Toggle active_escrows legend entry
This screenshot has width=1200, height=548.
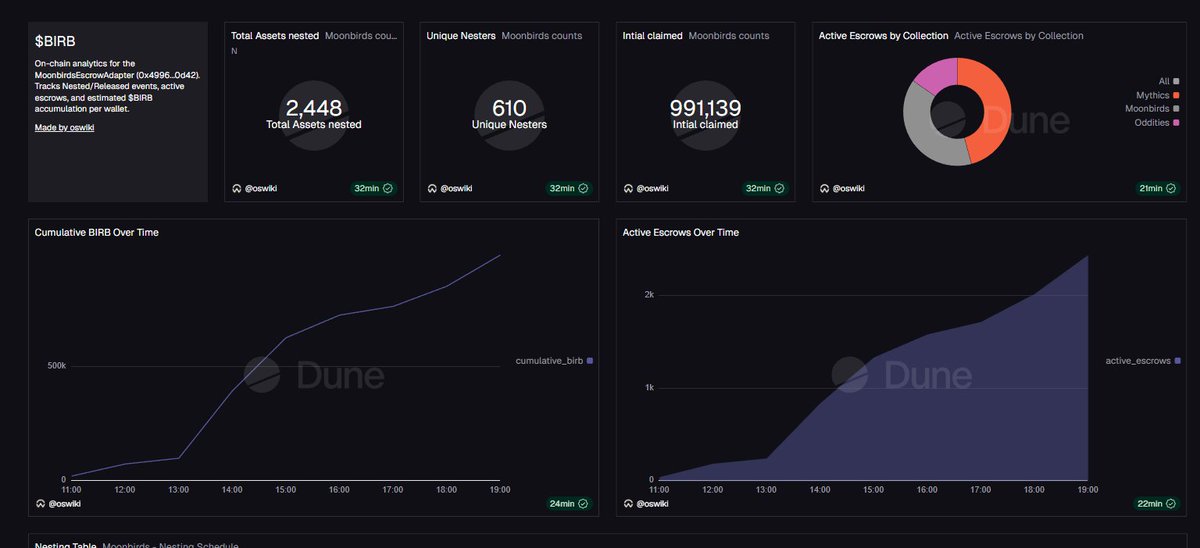click(1143, 360)
